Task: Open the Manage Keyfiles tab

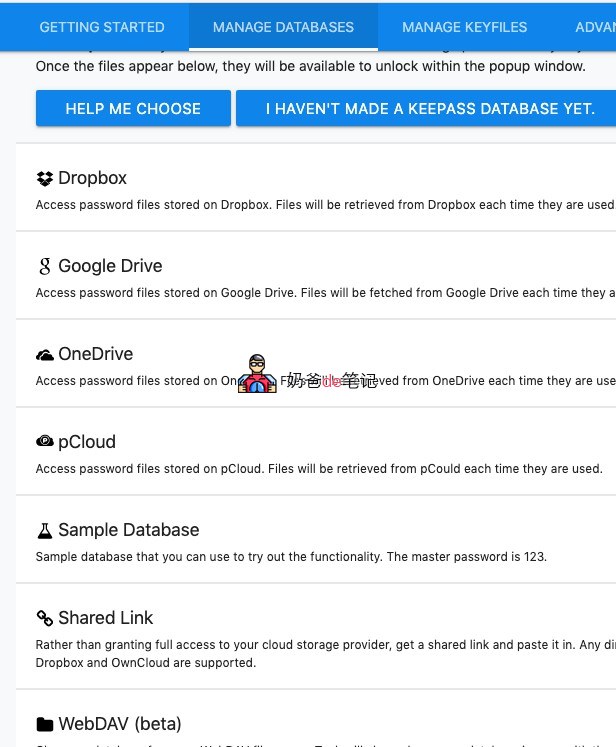Action: pyautogui.click(x=464, y=27)
